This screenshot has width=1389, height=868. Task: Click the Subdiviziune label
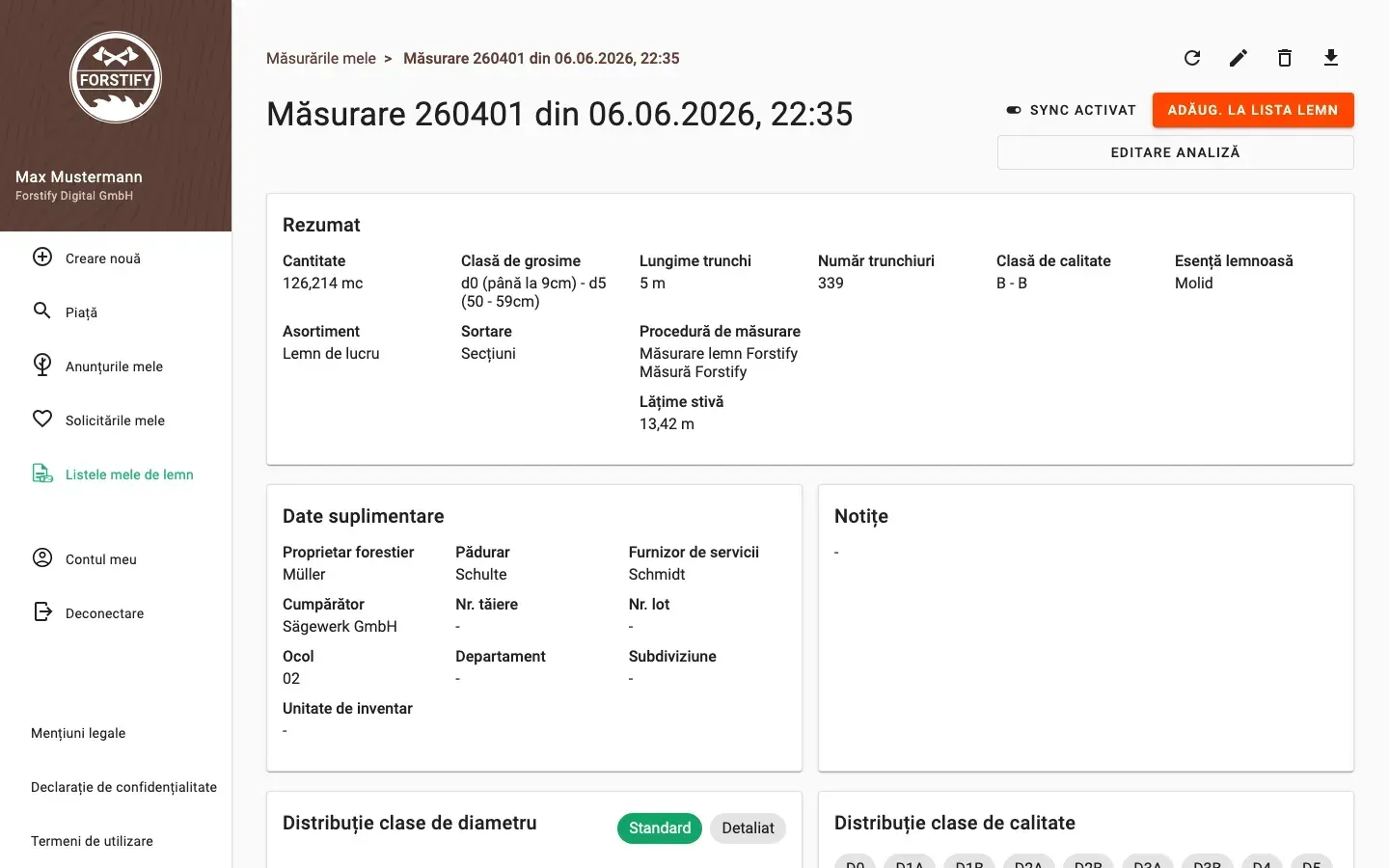click(672, 656)
